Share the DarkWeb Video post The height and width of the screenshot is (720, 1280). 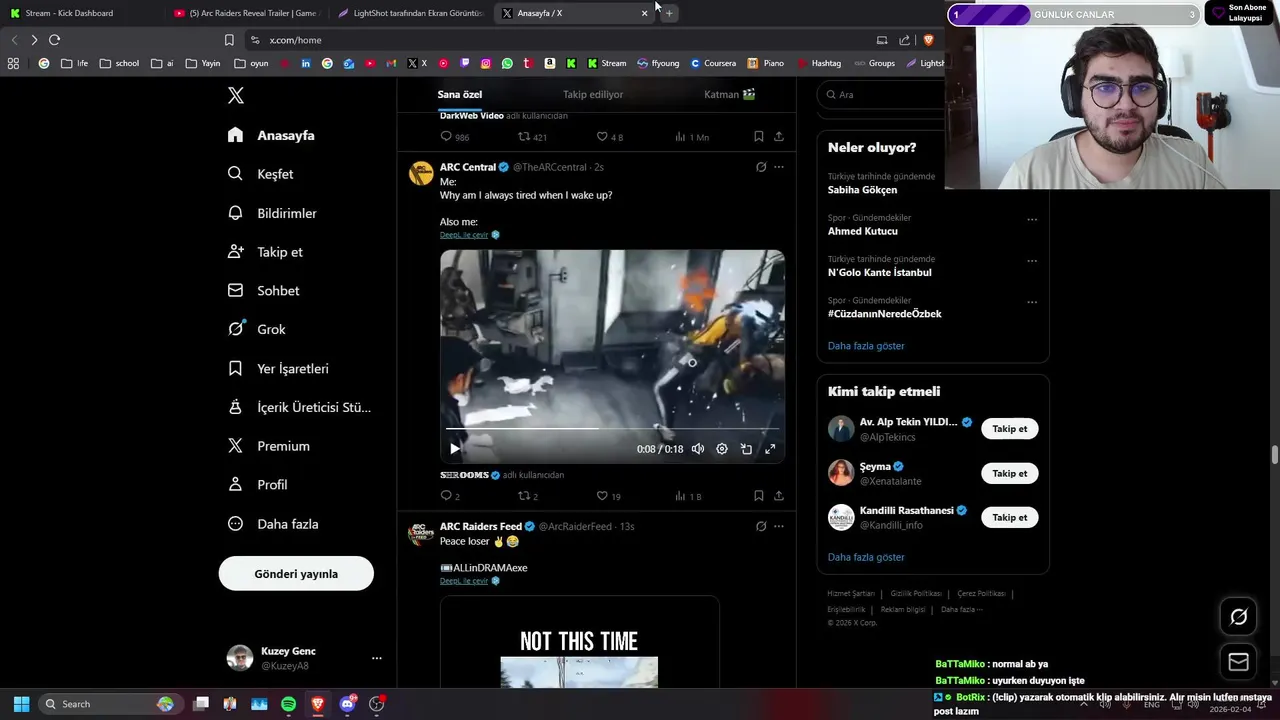coord(779,137)
